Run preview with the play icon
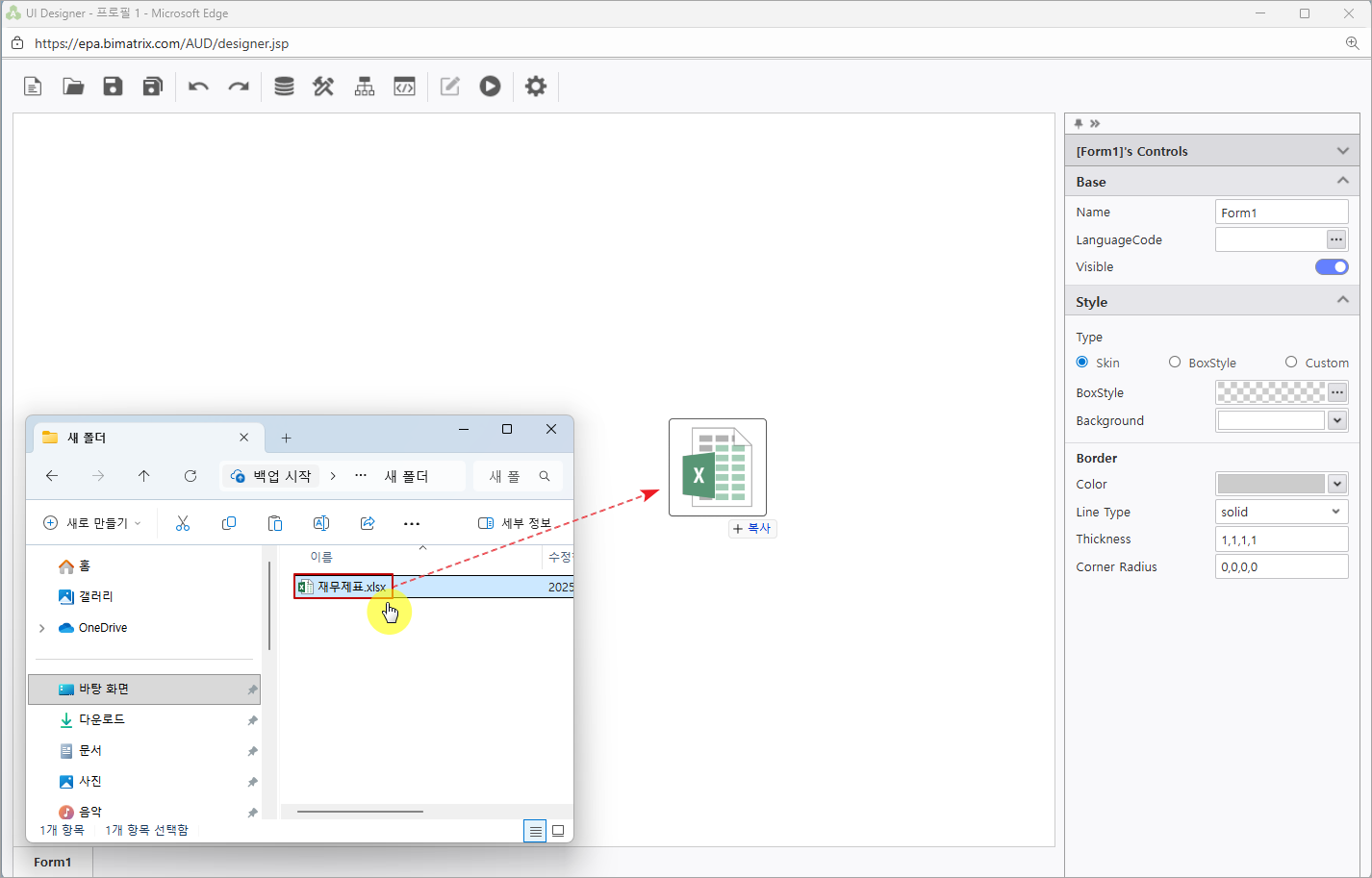Image resolution: width=1372 pixels, height=878 pixels. point(490,87)
